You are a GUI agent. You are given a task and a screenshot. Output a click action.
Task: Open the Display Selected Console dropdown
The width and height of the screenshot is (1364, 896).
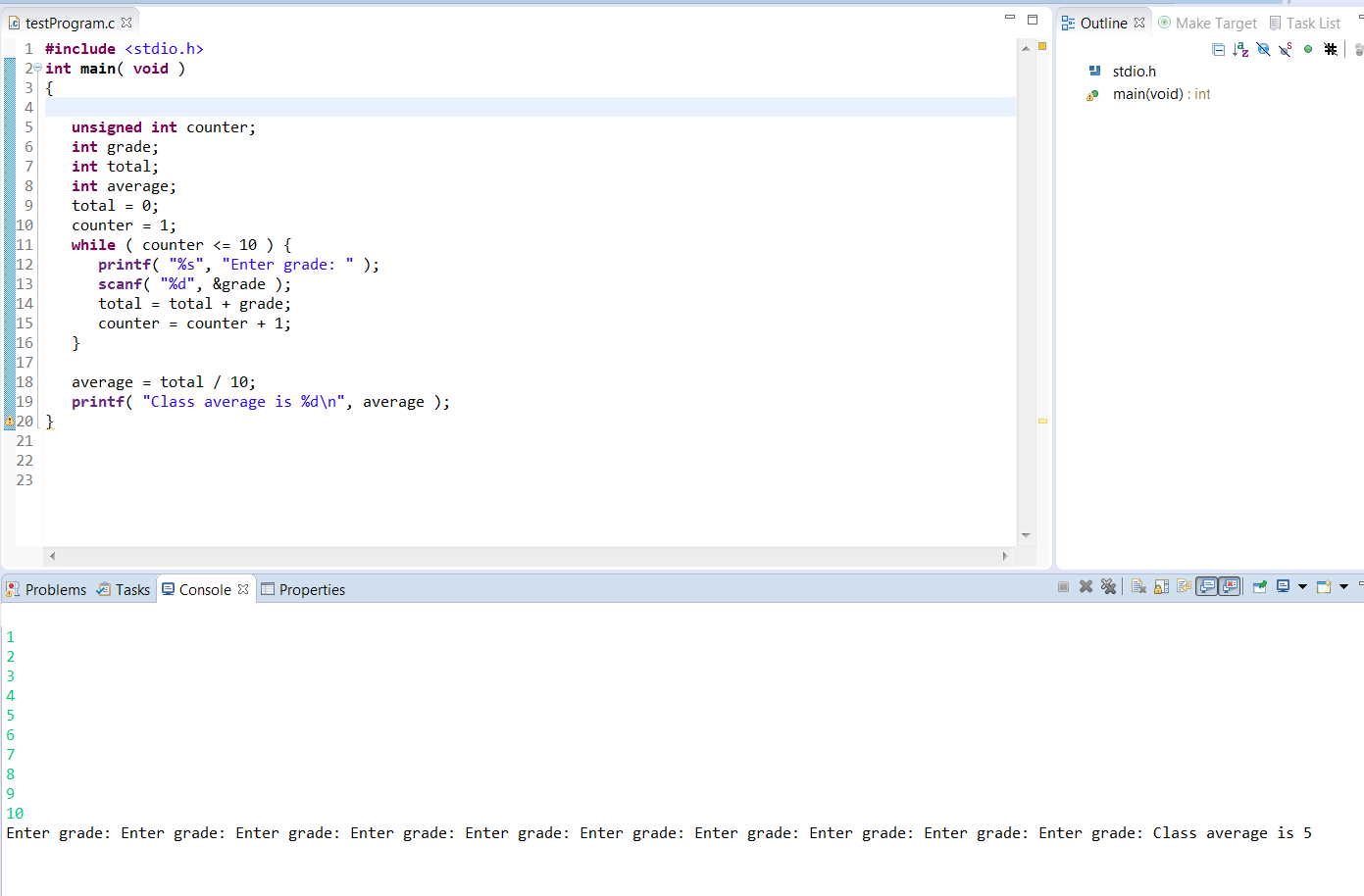click(1302, 586)
